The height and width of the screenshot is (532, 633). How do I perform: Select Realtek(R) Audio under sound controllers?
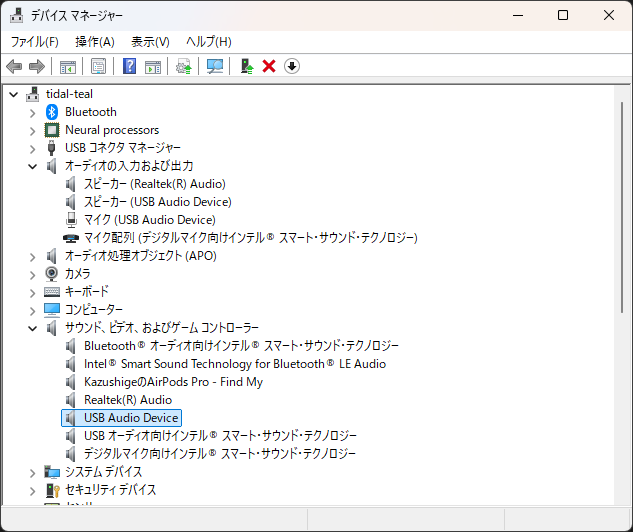pyautogui.click(x=128, y=400)
